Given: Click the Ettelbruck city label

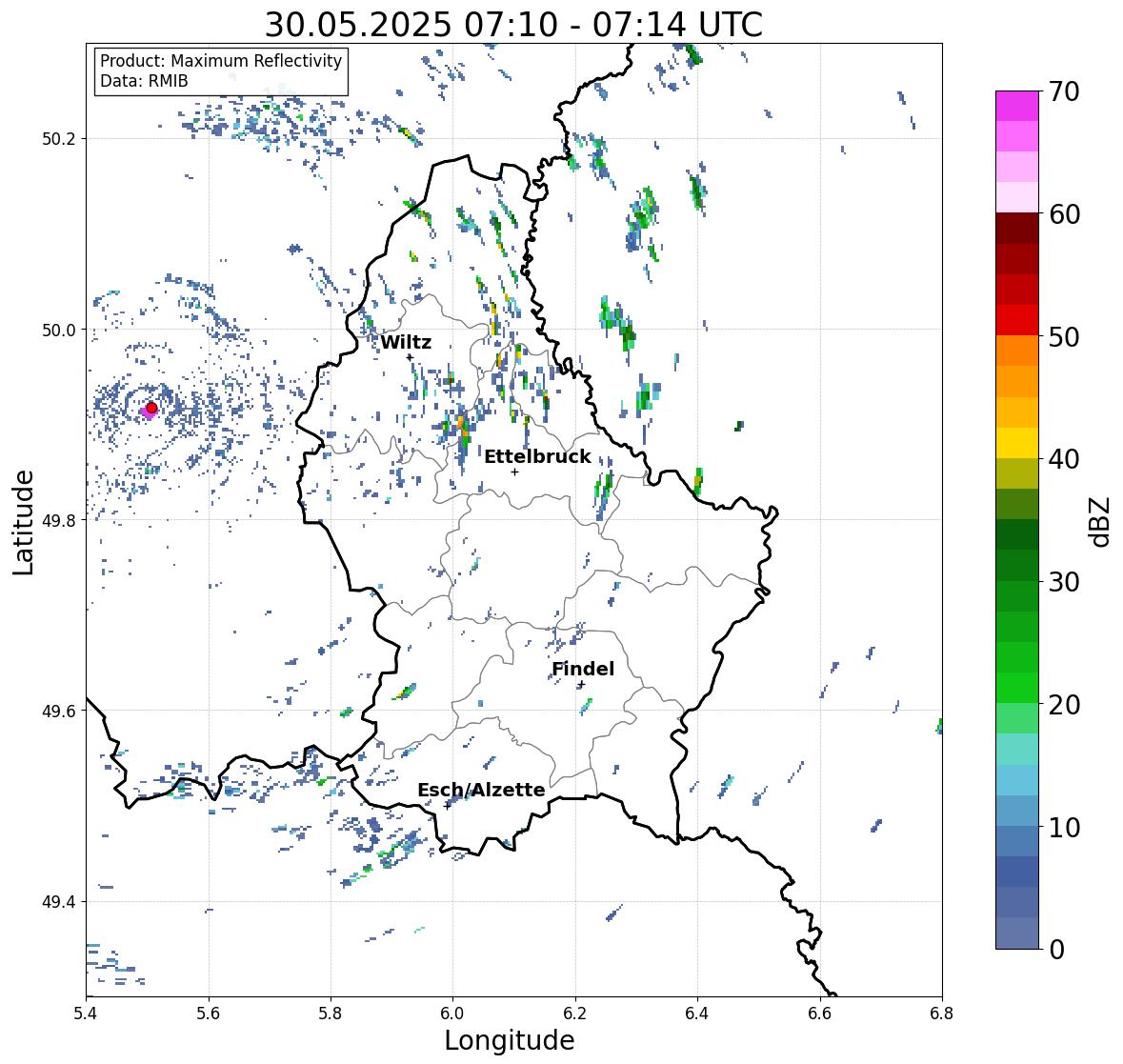Looking at the screenshot, I should pyautogui.click(x=537, y=457).
